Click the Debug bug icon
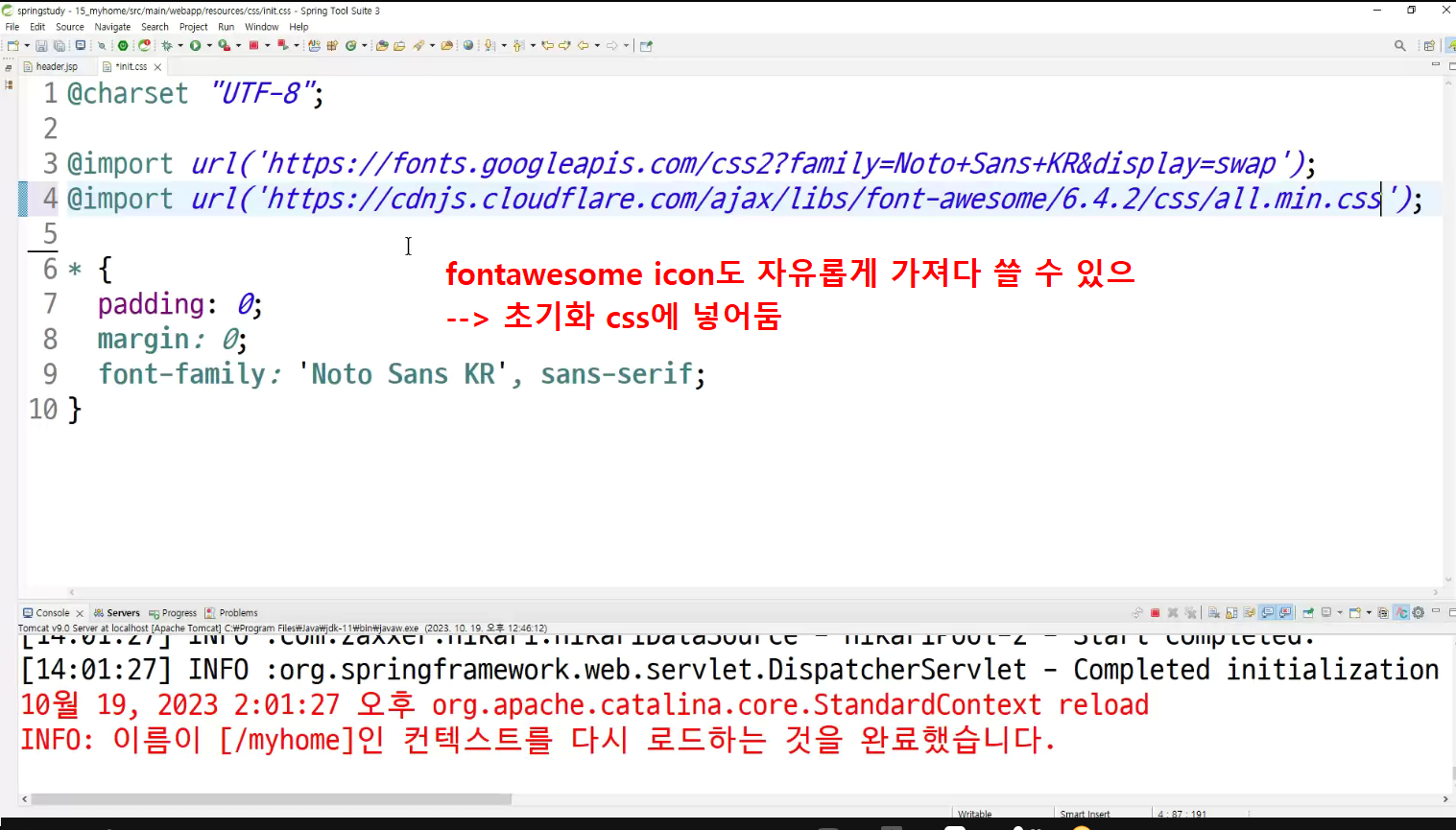The width and height of the screenshot is (1456, 830). tap(167, 45)
